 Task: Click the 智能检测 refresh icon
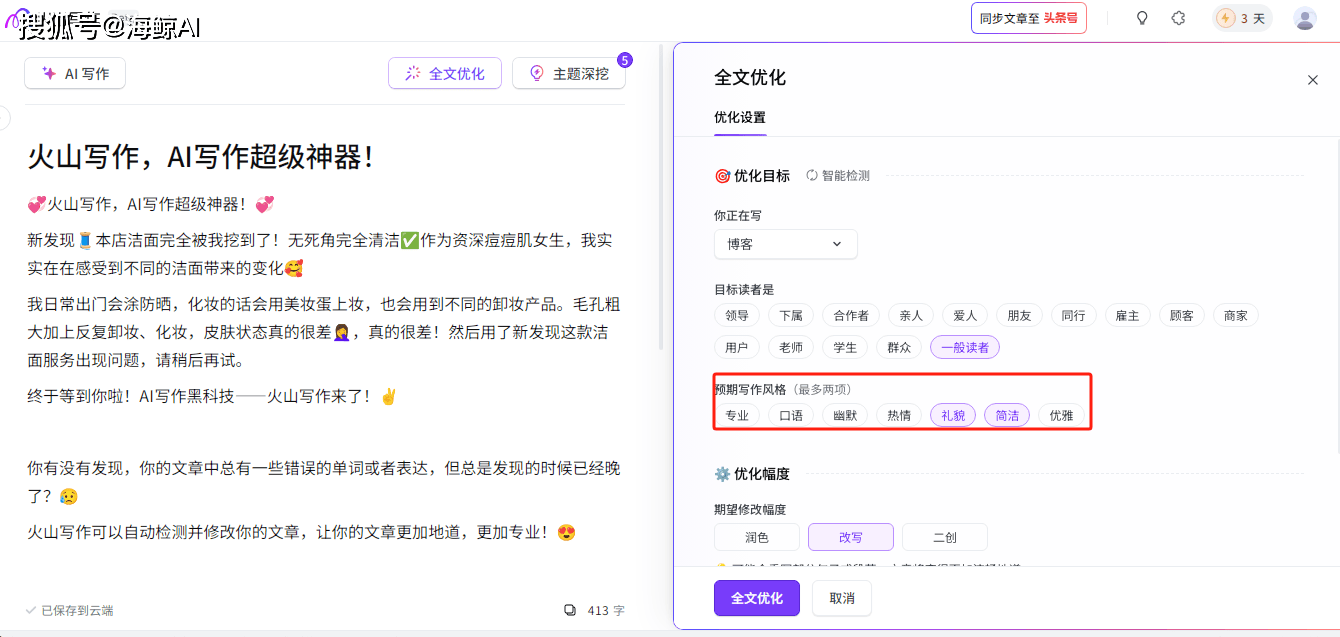[x=812, y=176]
